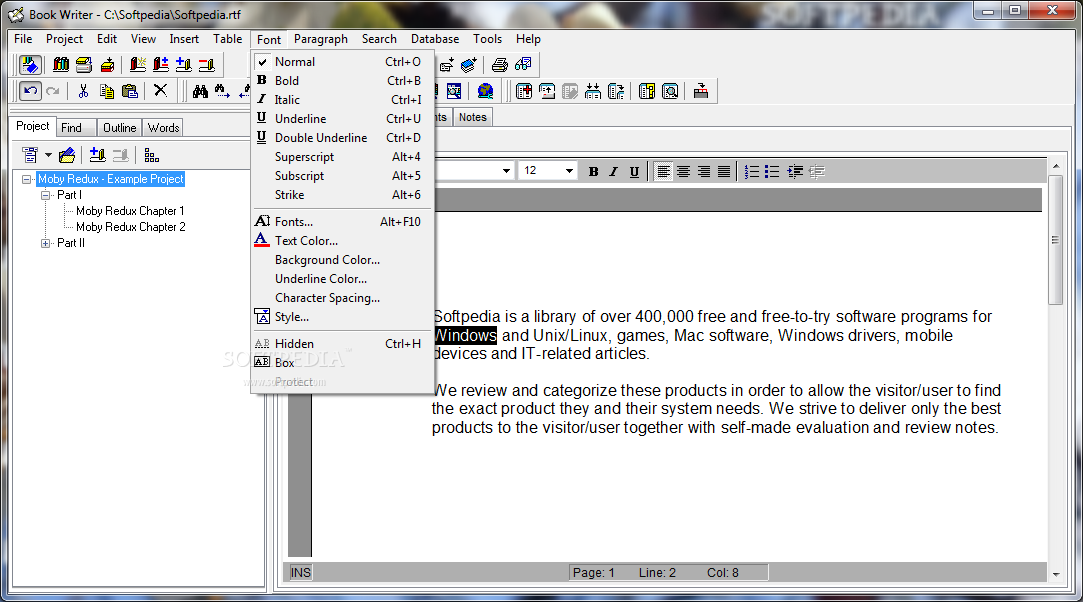
Task: Click the database question-mark icon
Action: point(646,91)
